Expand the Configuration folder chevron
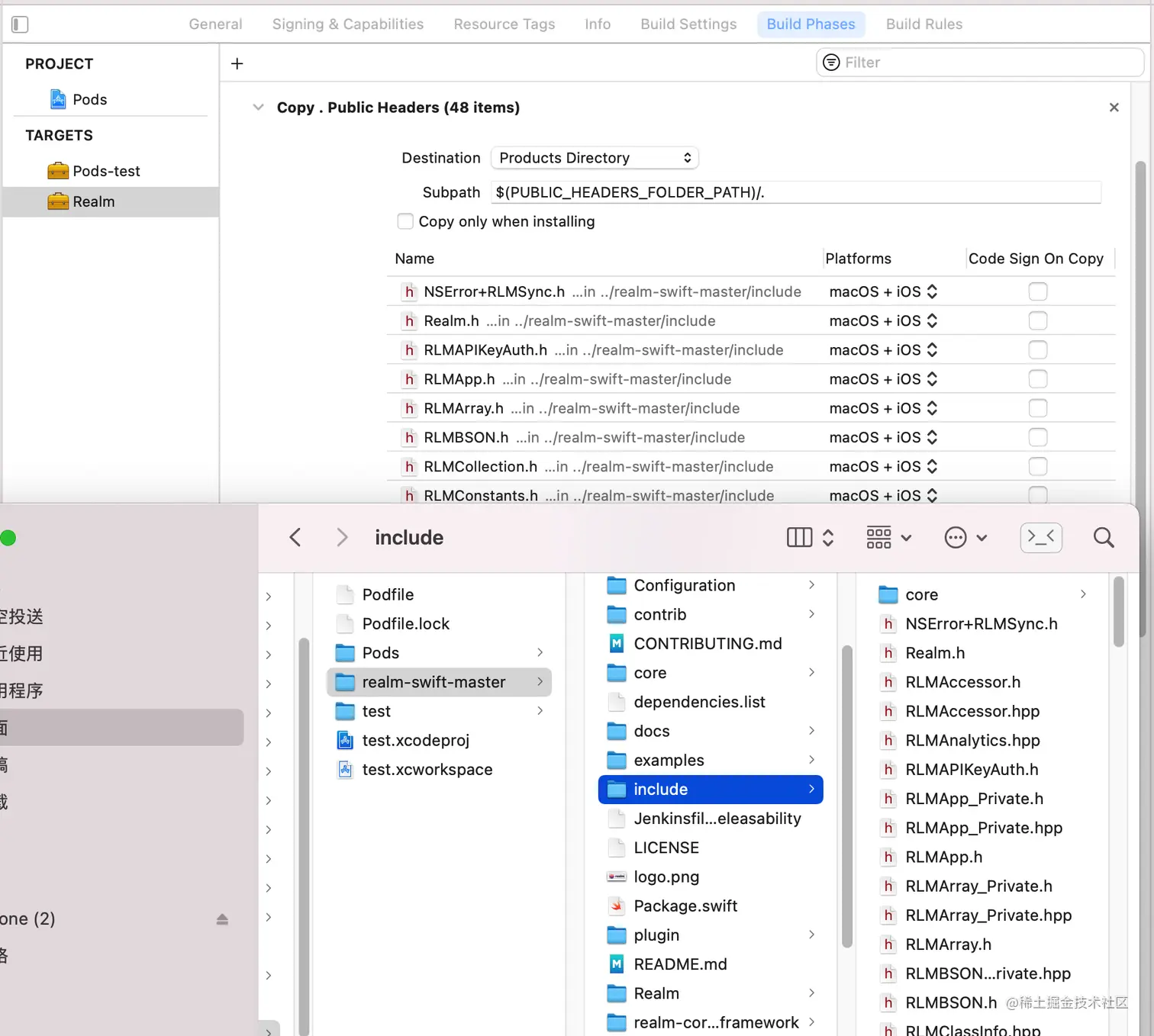Image resolution: width=1154 pixels, height=1036 pixels. (x=811, y=584)
